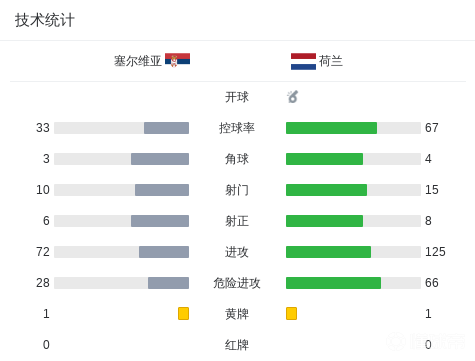Select the 塞尔维亚 team name

pyautogui.click(x=138, y=61)
